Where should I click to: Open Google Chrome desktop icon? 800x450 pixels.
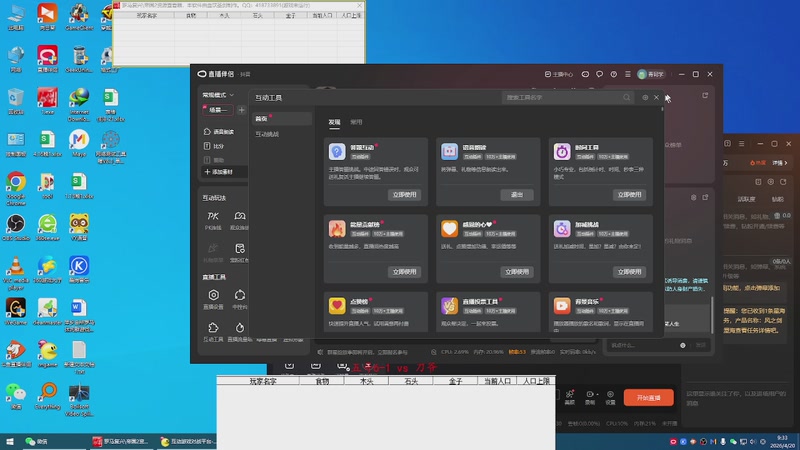16,189
